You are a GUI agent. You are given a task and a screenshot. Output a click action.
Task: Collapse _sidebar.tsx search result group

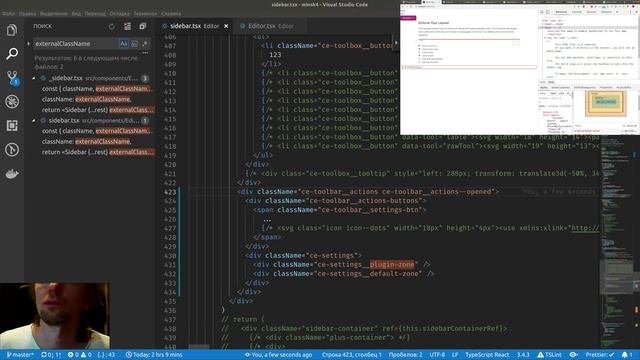34,78
